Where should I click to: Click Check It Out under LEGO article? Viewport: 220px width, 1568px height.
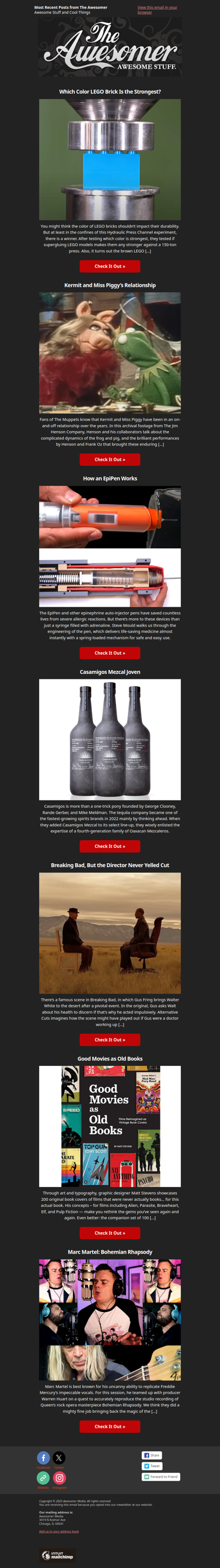click(x=110, y=266)
